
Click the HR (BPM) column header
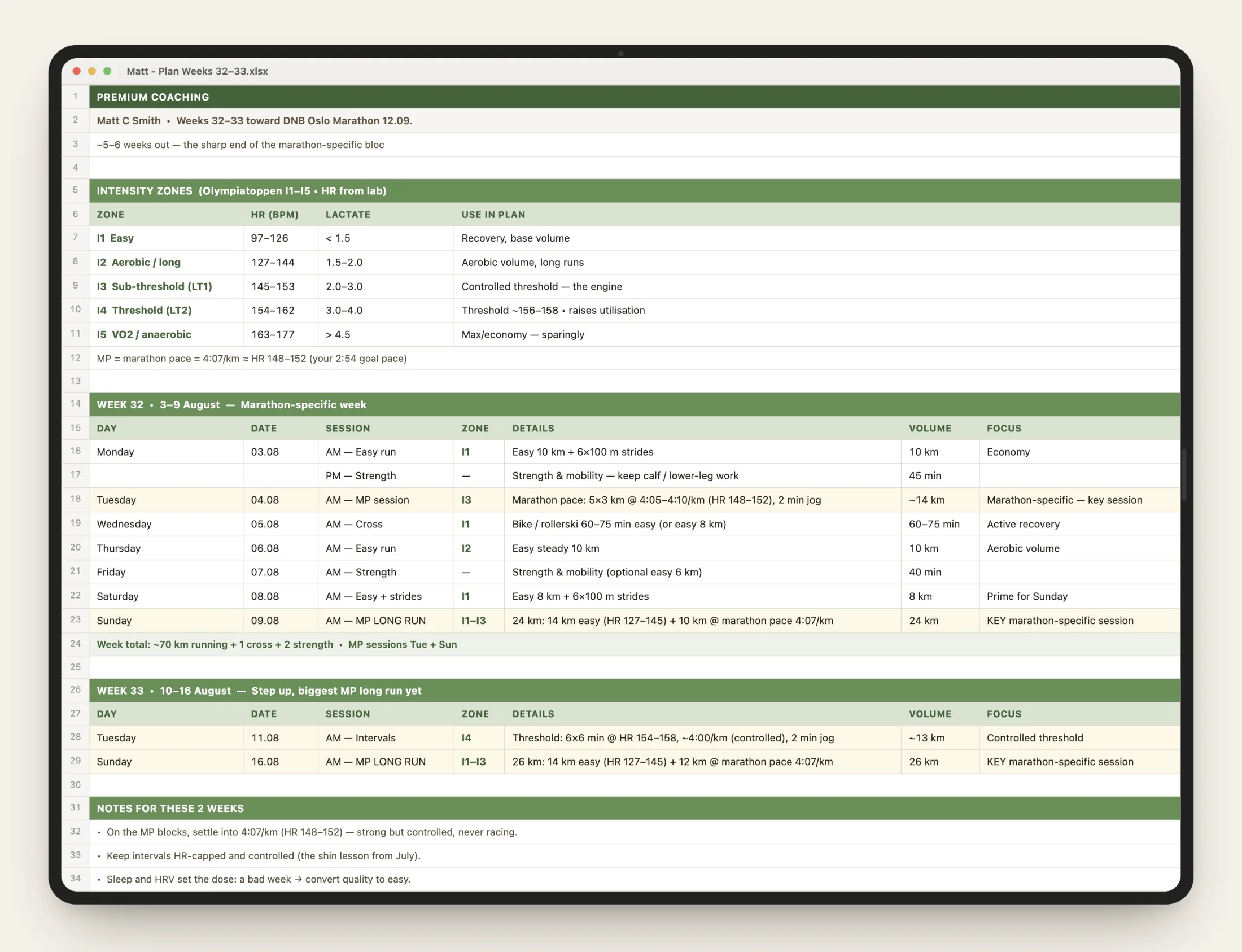click(281, 215)
